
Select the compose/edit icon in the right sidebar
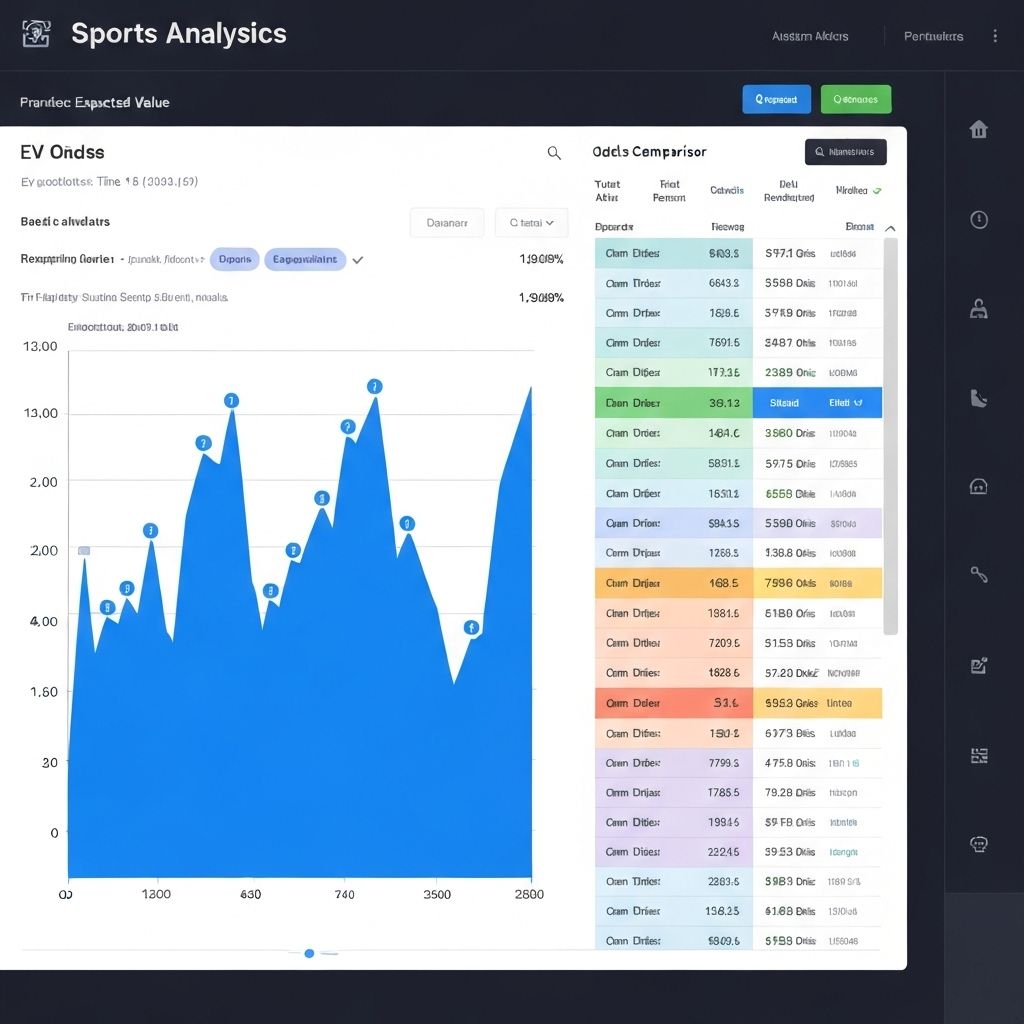pyautogui.click(x=979, y=664)
